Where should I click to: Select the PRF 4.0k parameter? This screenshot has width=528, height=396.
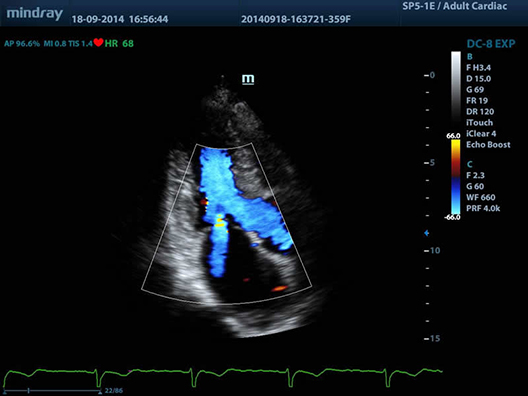pyautogui.click(x=483, y=208)
